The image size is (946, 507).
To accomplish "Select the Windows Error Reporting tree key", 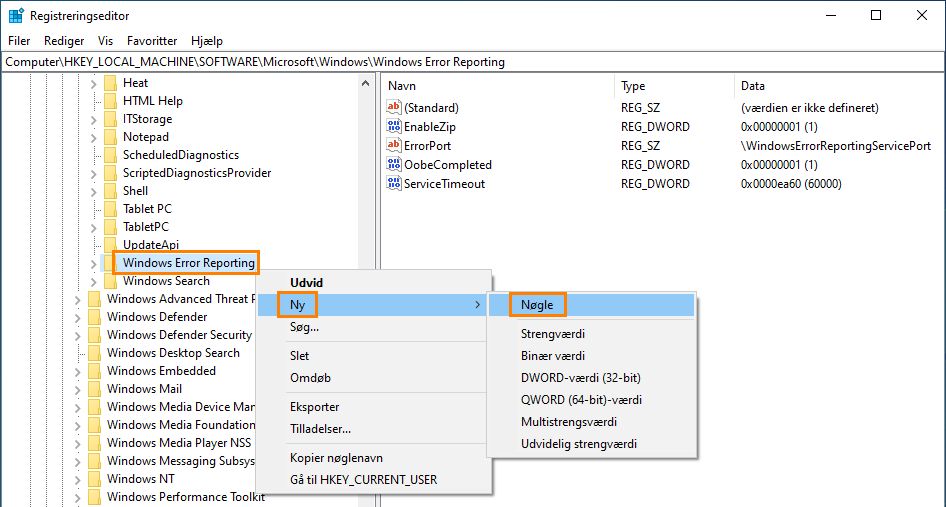I will (188, 263).
